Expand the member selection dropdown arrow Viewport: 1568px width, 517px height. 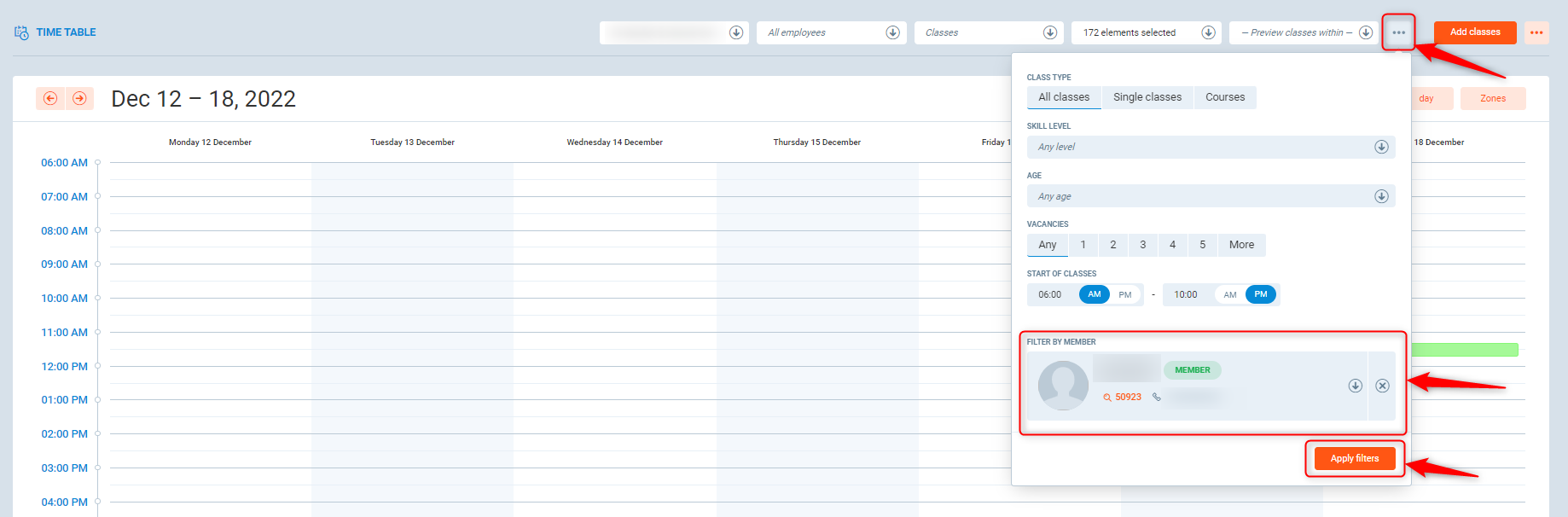[x=1355, y=386]
